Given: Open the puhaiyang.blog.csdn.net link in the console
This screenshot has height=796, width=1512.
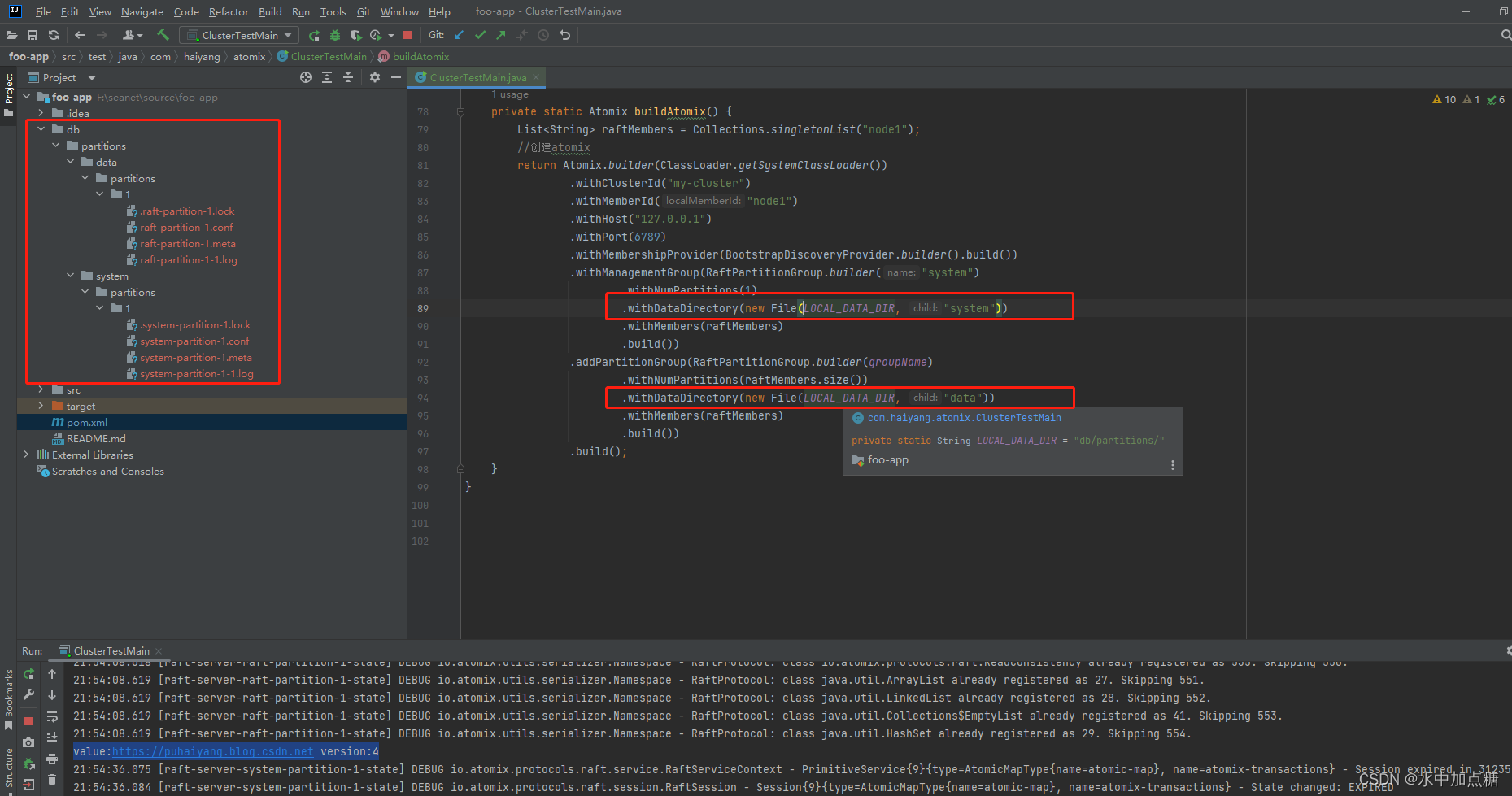Looking at the screenshot, I should [213, 751].
